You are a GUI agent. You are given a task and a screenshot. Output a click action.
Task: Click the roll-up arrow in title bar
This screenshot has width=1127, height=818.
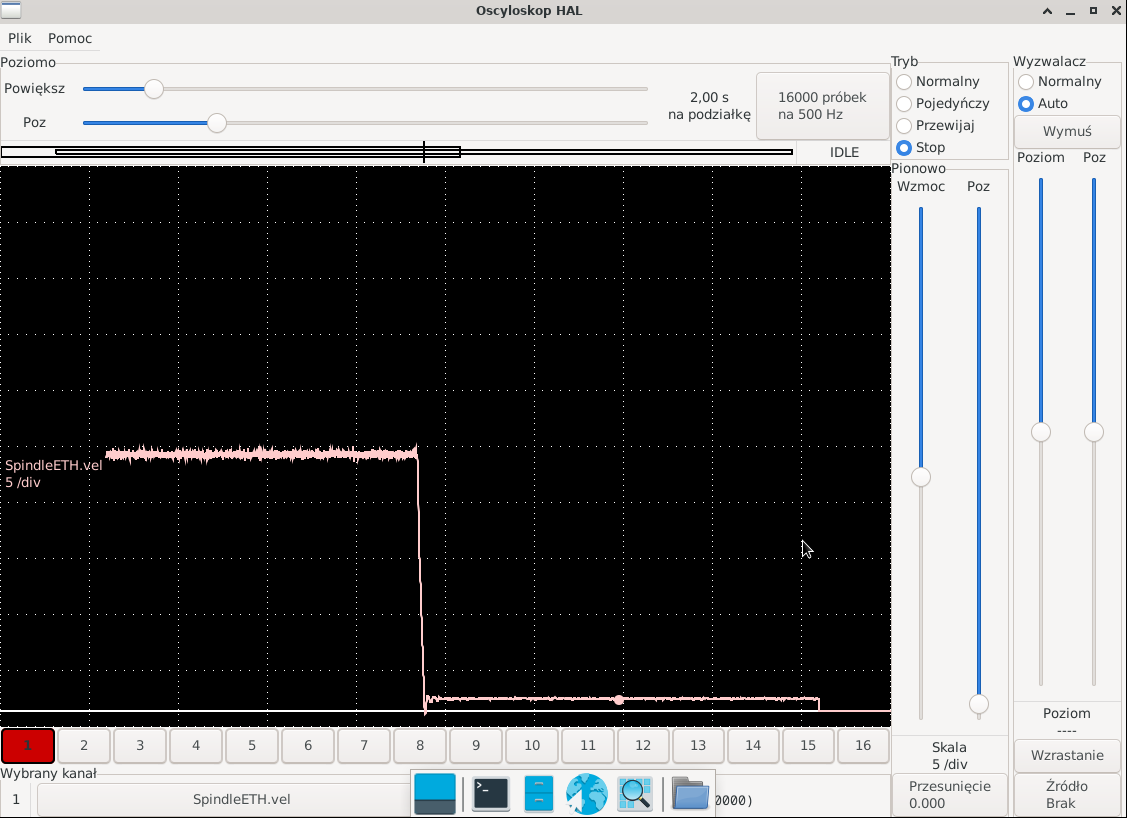click(x=1047, y=11)
